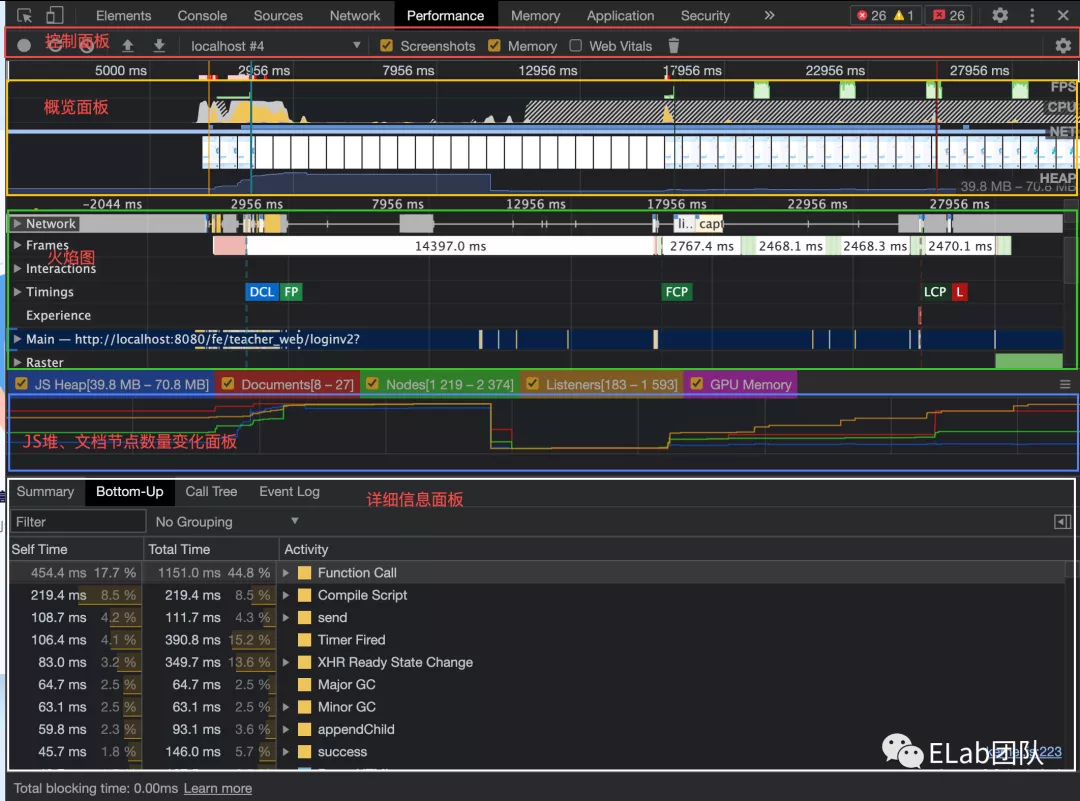Expand the Raster track
Screen dimensions: 1080x801
[x=17, y=362]
